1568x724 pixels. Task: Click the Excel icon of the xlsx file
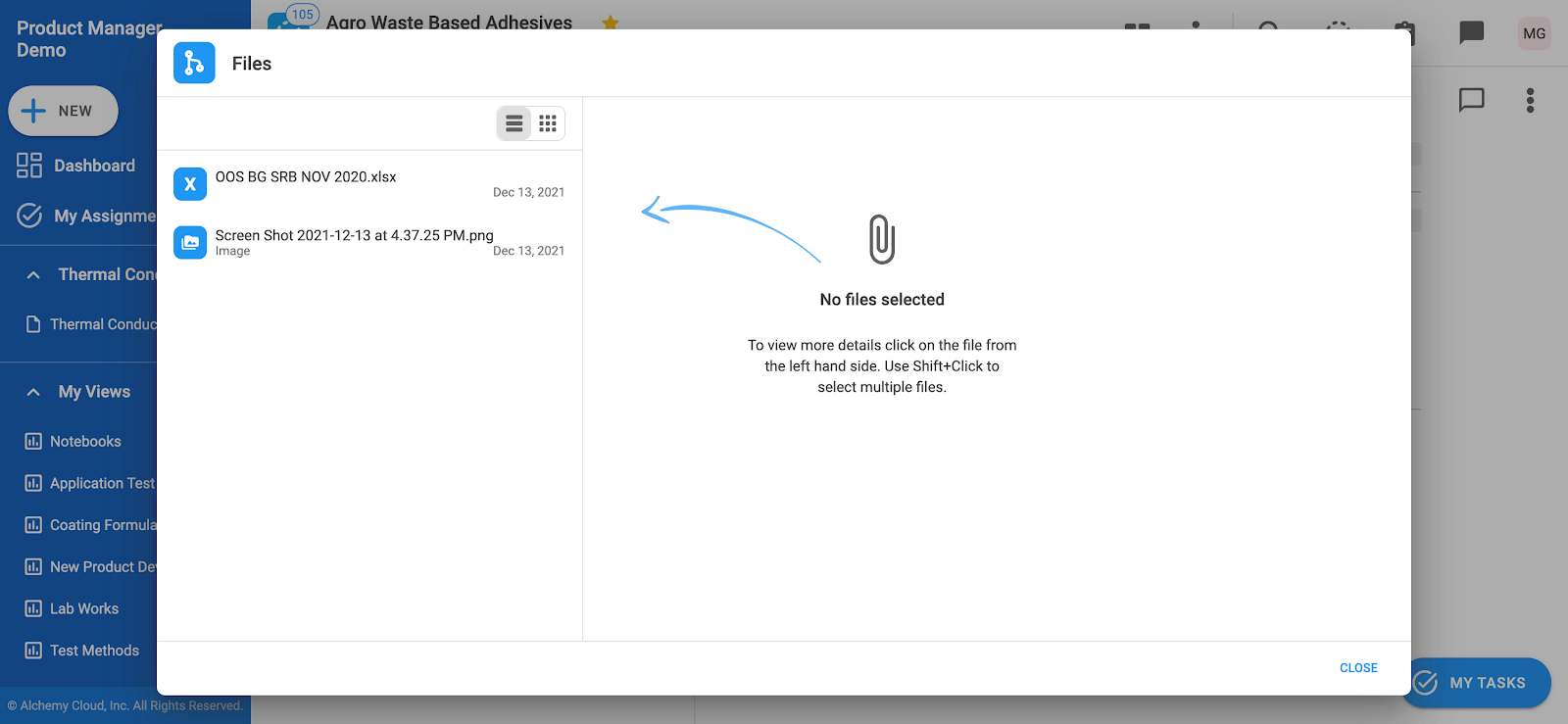click(190, 184)
